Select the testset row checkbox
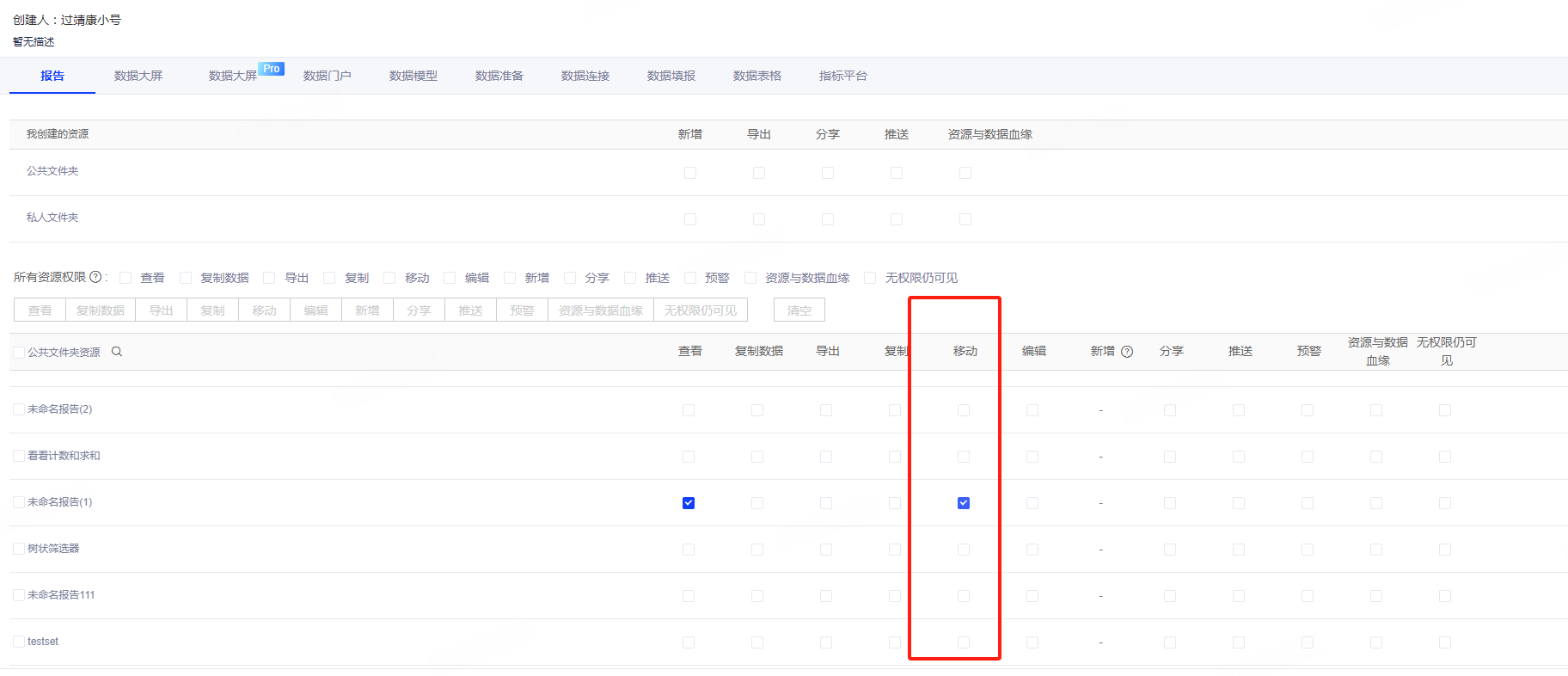This screenshot has height=676, width=1568. [19, 642]
